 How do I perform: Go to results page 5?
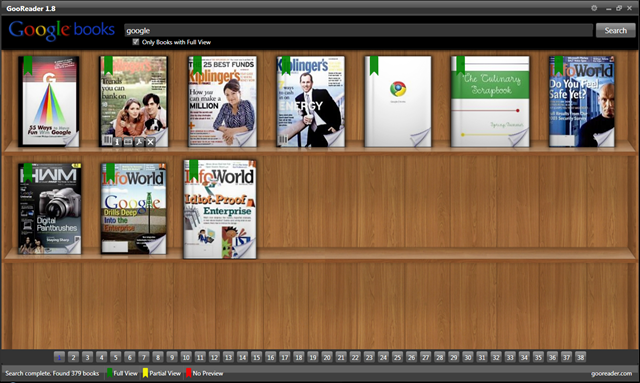pyautogui.click(x=116, y=357)
